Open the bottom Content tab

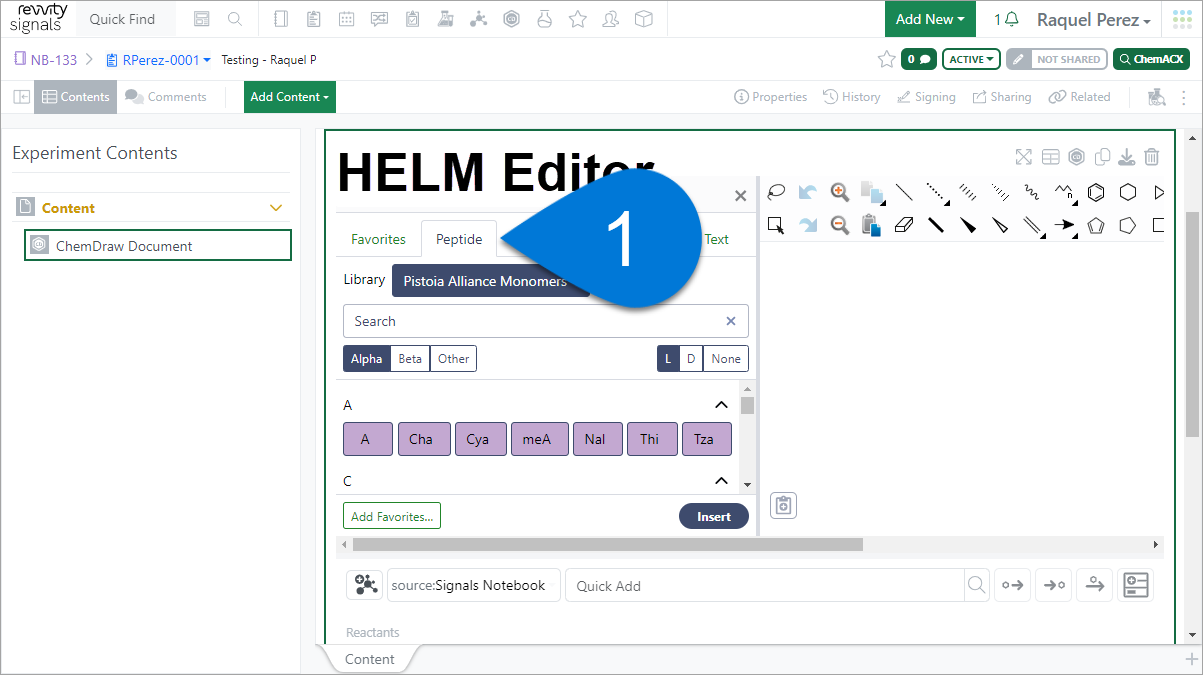369,659
